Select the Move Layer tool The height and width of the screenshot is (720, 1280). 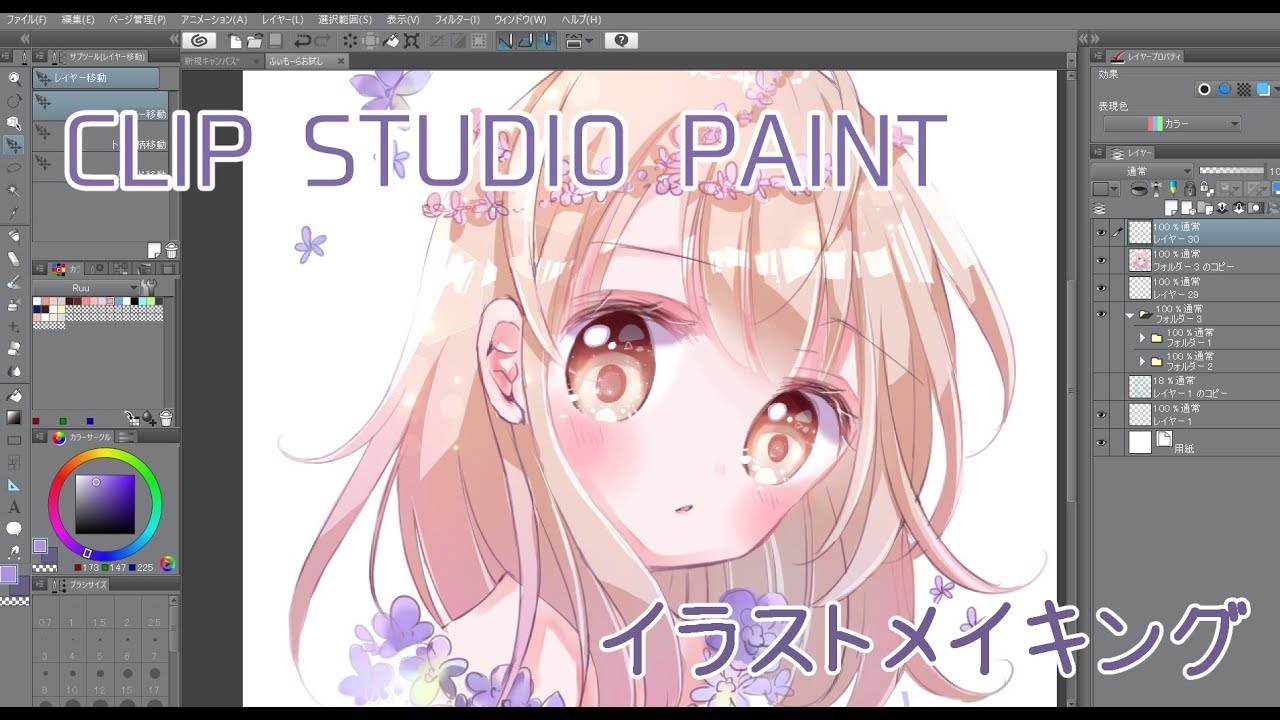coord(14,146)
